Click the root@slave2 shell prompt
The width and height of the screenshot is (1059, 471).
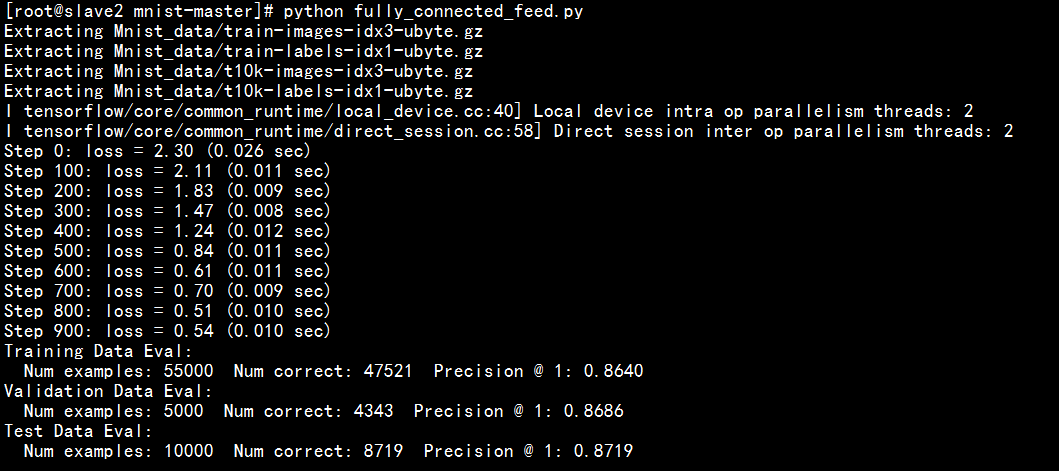(139, 11)
